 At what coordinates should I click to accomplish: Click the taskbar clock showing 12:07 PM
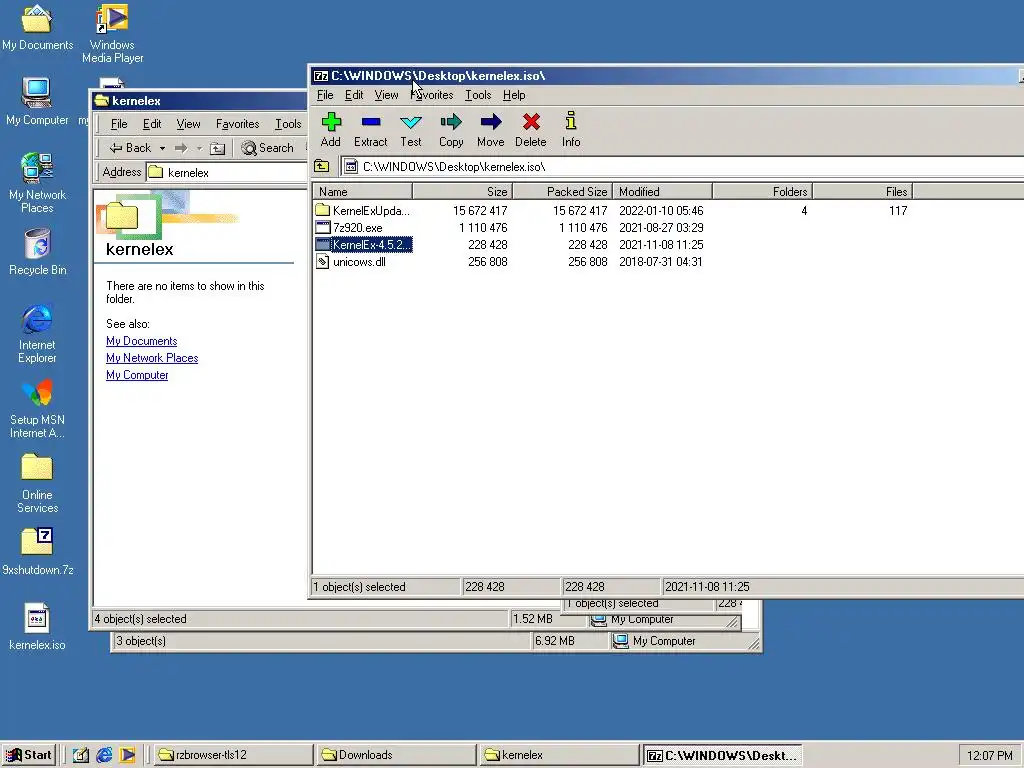pos(989,756)
